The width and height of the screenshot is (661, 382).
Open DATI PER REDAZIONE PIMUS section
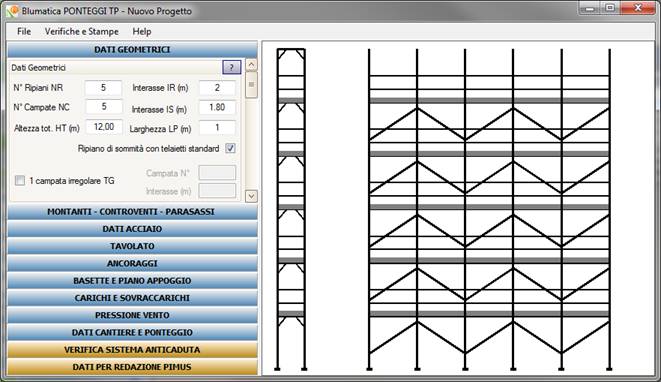tap(132, 367)
